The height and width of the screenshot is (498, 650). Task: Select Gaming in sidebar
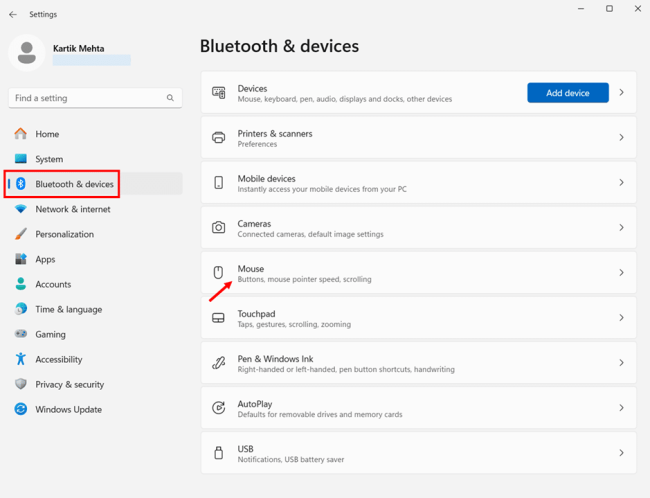[x=95, y=334]
